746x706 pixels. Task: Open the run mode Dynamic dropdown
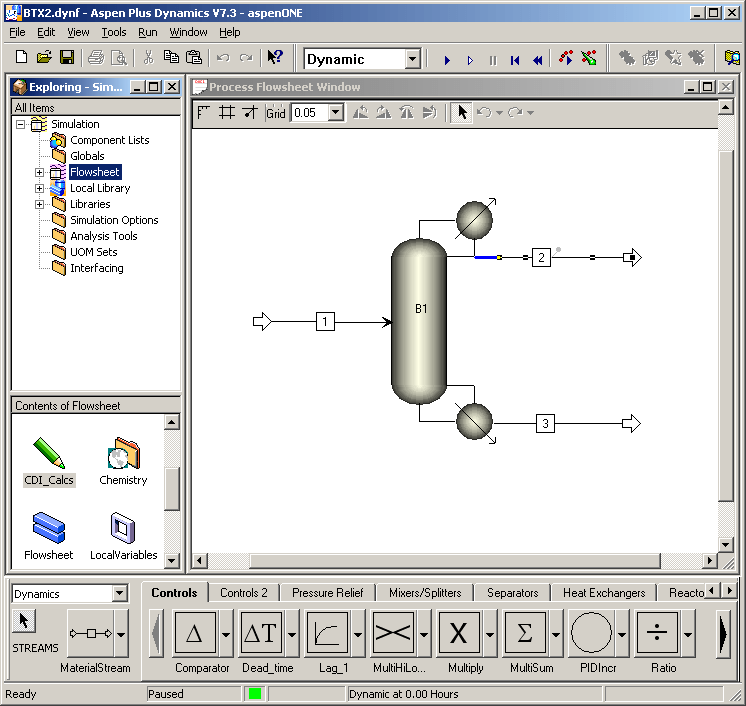point(412,59)
